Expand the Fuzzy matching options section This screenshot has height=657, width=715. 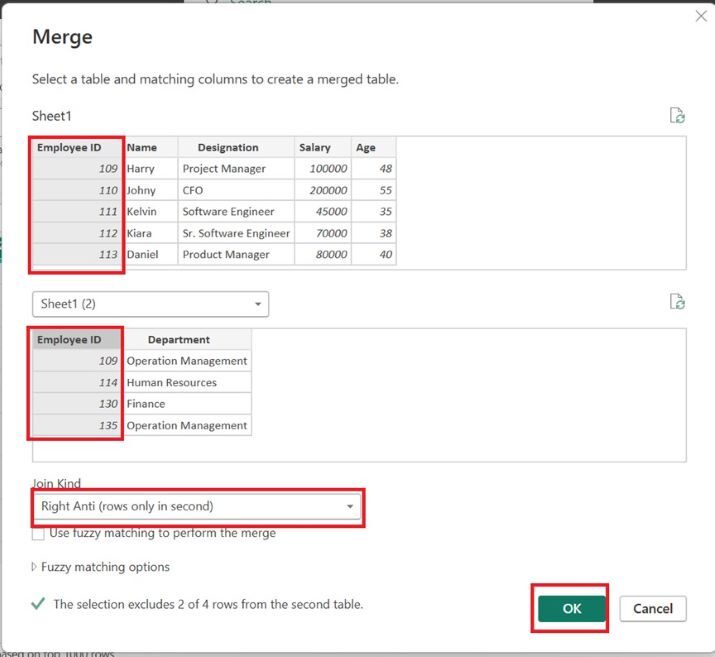point(36,567)
